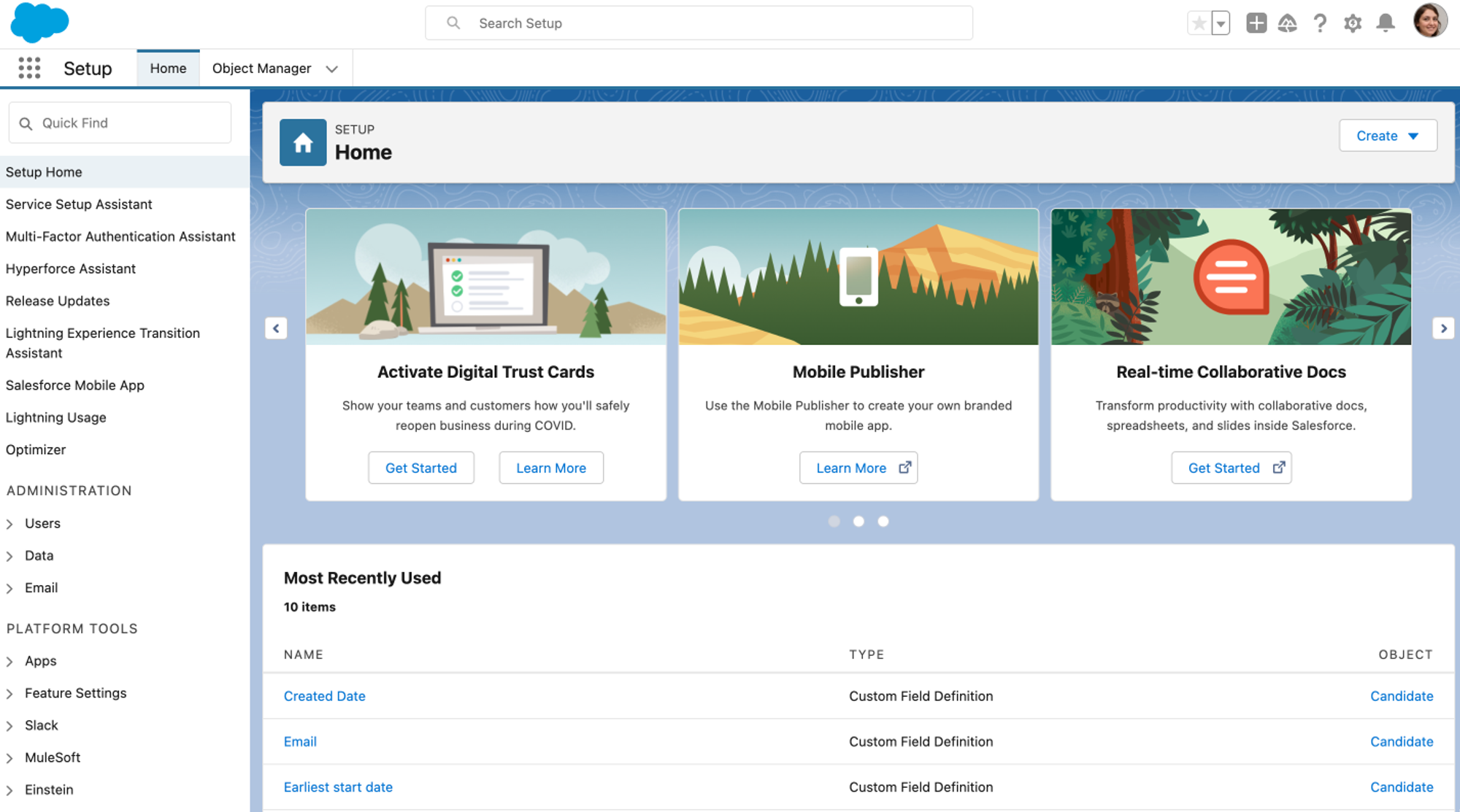Select the first carousel indicator dot
Viewport: 1460px width, 812px height.
[834, 521]
